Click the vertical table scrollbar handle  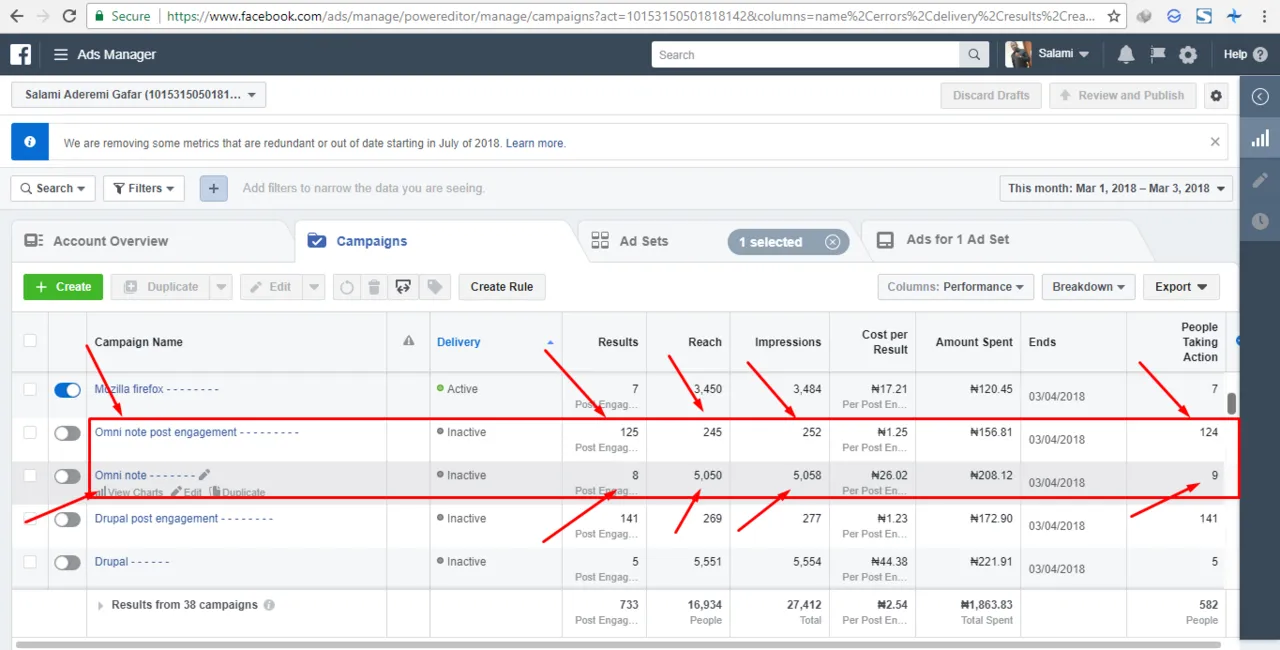pyautogui.click(x=1232, y=404)
